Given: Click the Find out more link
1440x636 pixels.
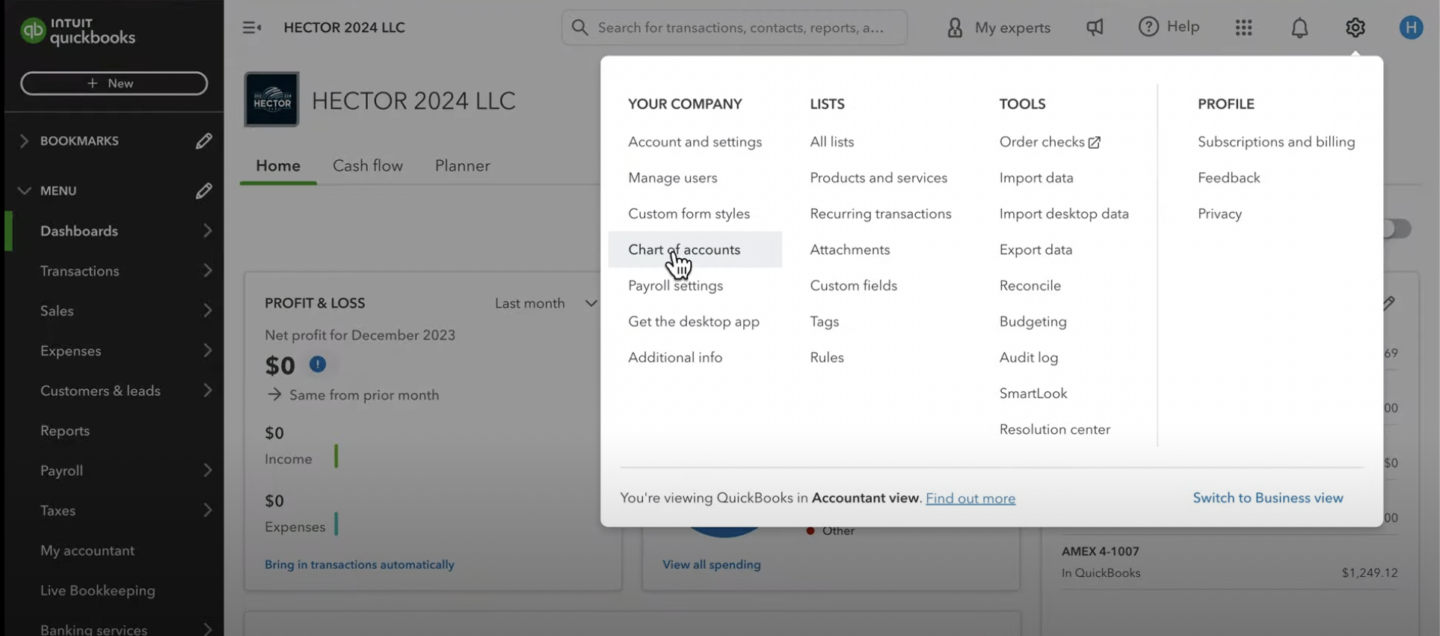Looking at the screenshot, I should point(970,498).
